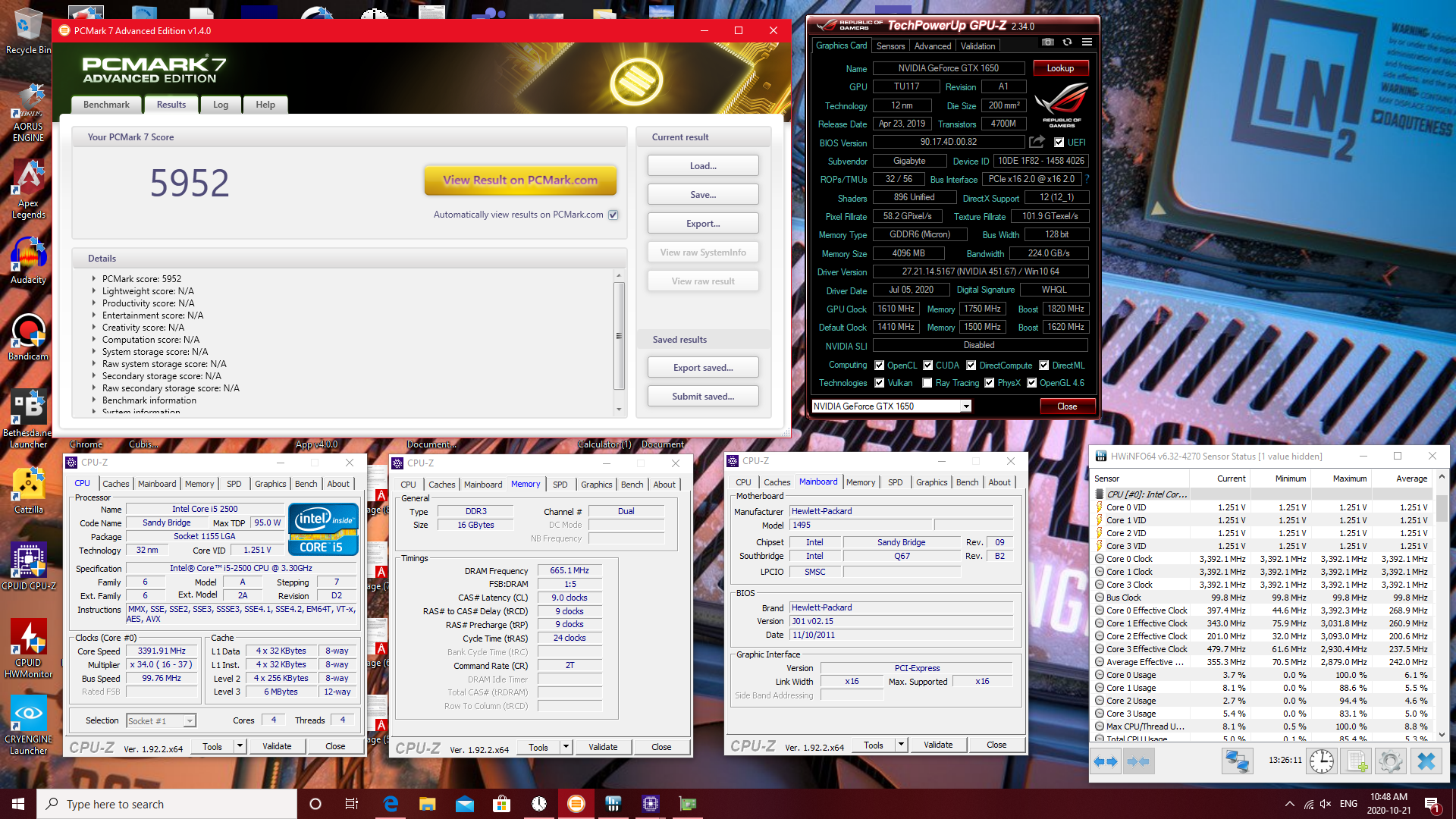
Task: Click View Result on PCMark.com button
Action: [x=520, y=180]
